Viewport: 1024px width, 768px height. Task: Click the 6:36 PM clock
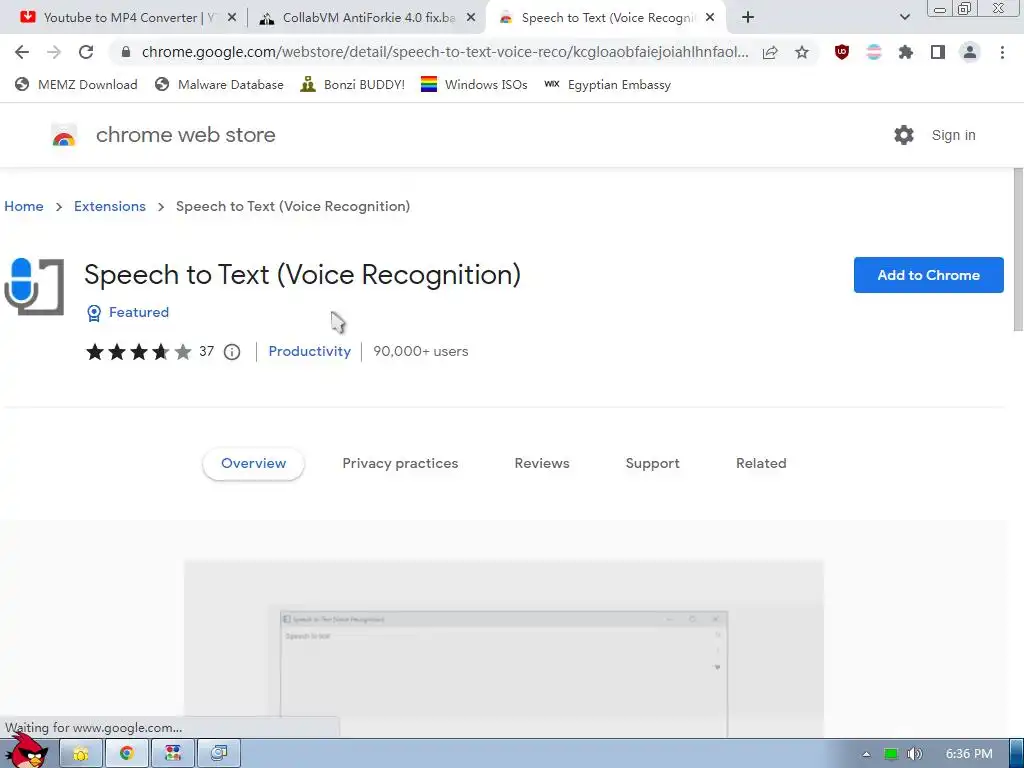coord(969,754)
